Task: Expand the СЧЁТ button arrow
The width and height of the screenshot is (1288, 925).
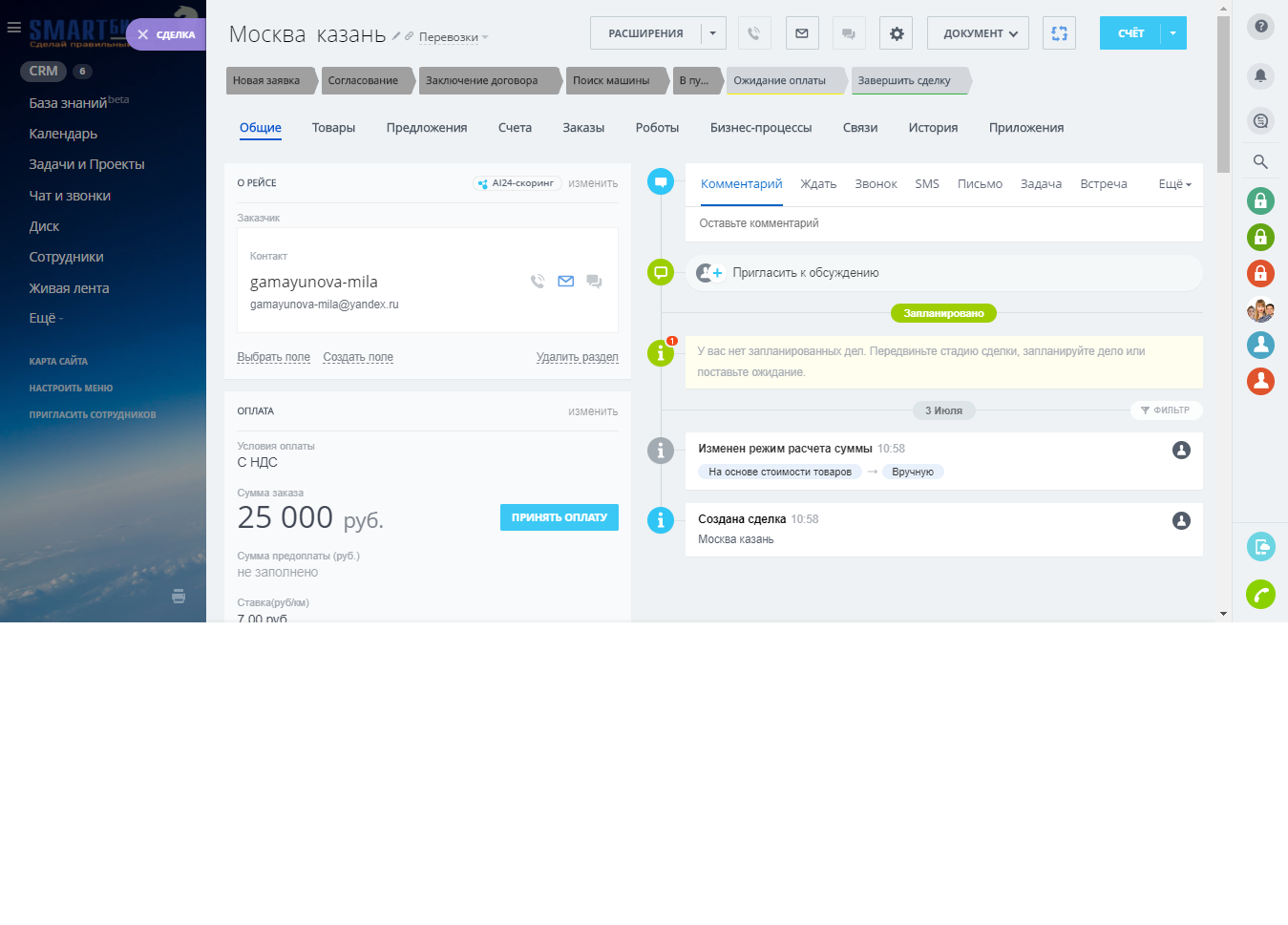Action: [x=1173, y=33]
